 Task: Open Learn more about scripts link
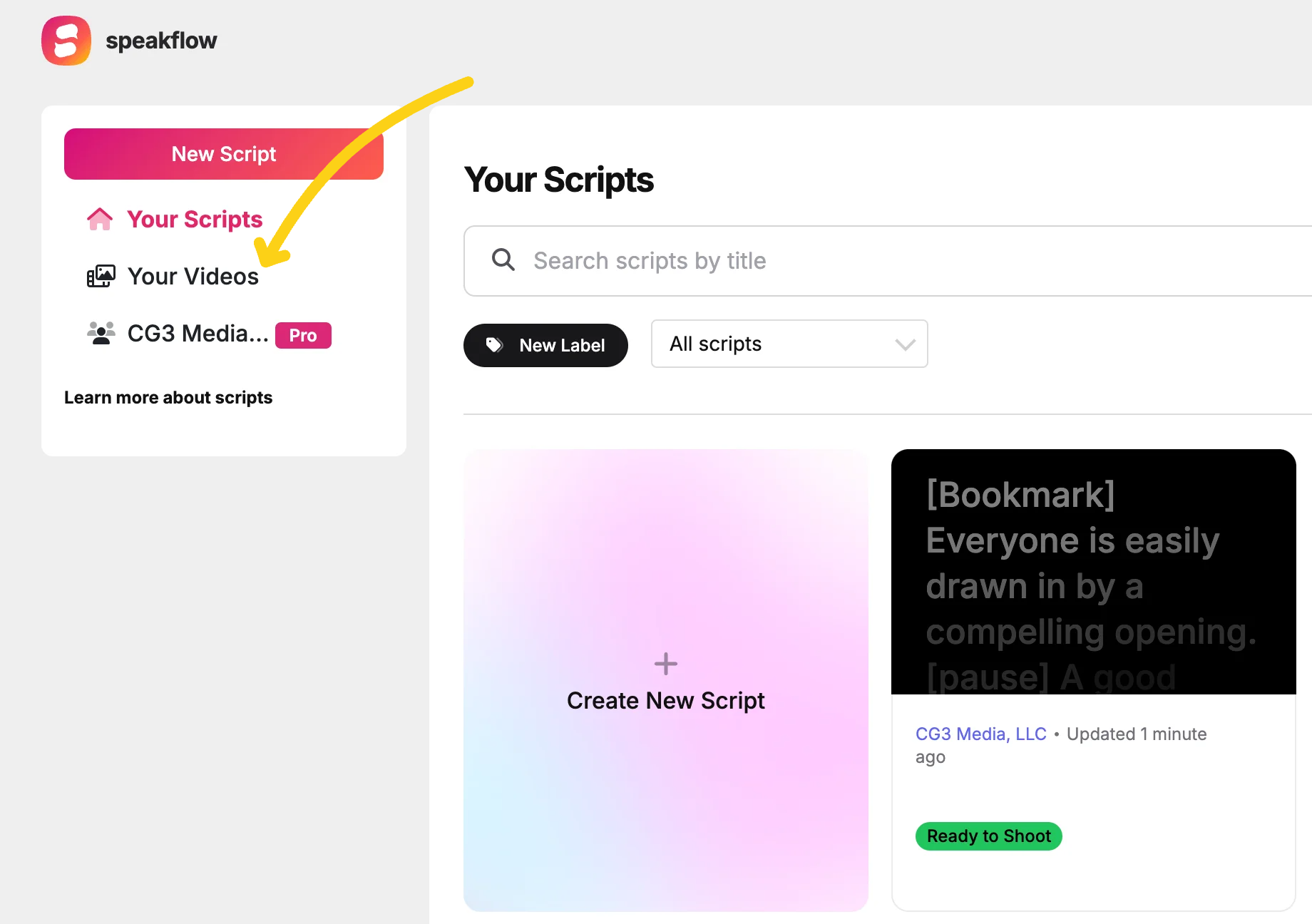[x=168, y=397]
